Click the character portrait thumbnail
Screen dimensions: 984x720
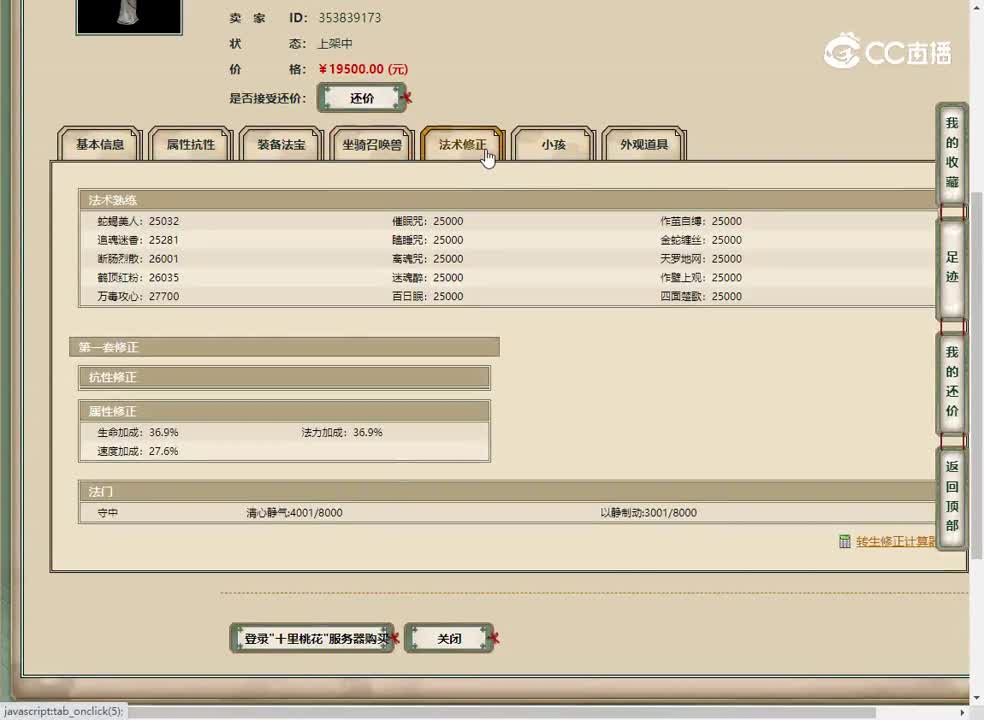[129, 16]
